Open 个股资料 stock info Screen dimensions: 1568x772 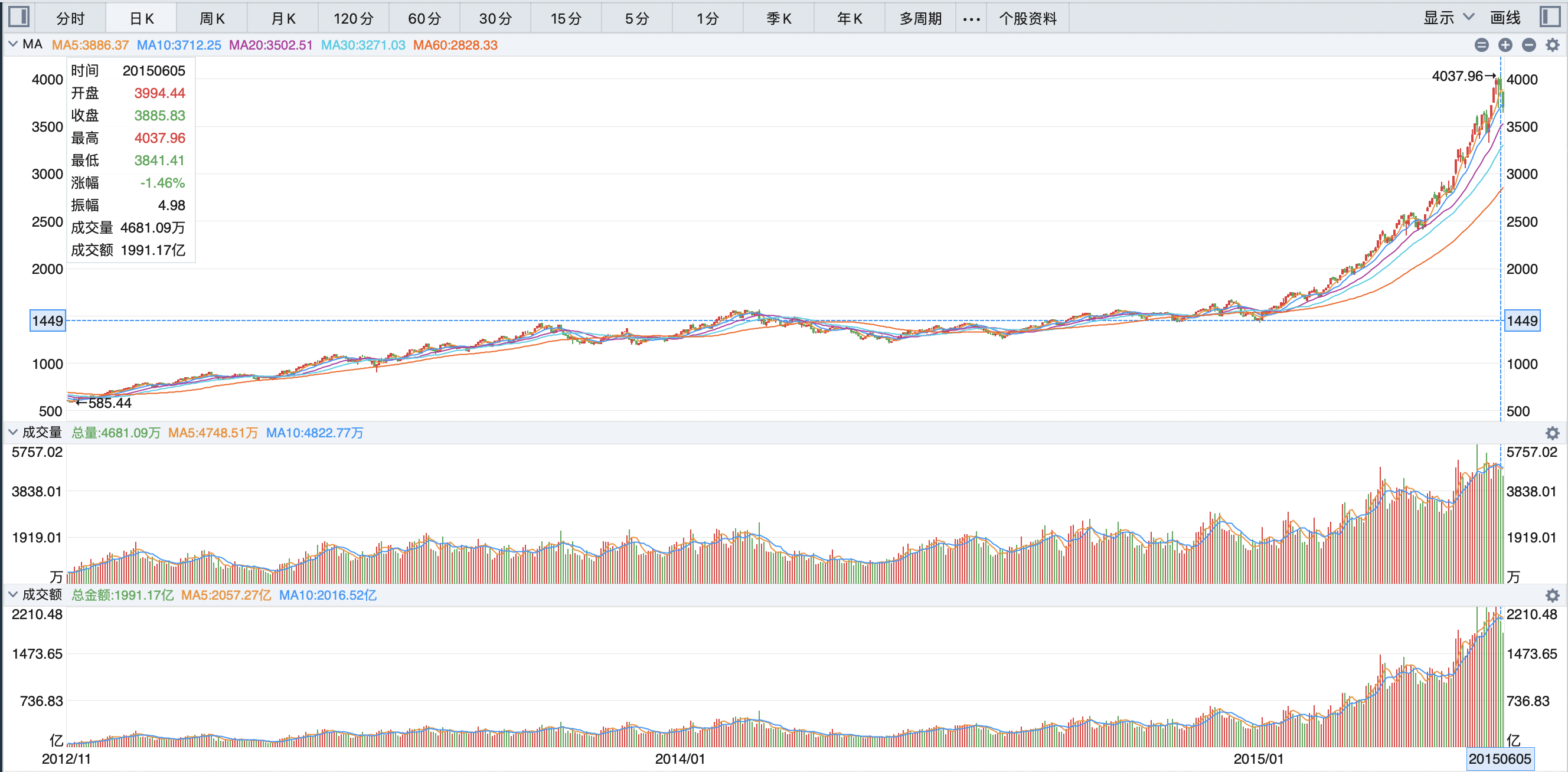1027,19
